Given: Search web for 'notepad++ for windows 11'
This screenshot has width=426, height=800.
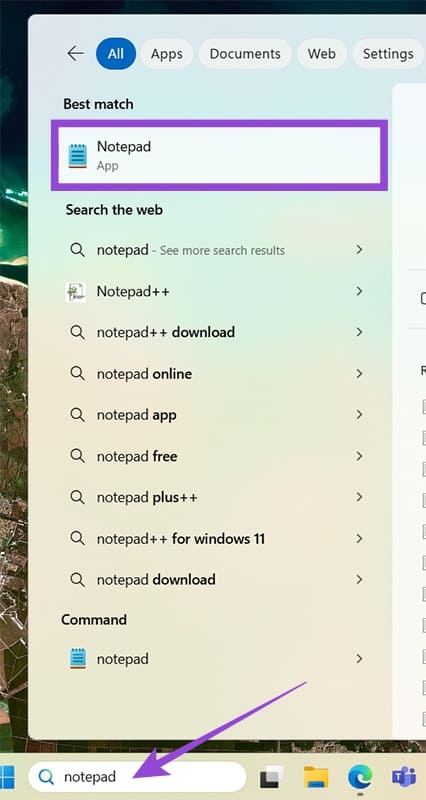Looking at the screenshot, I should point(216,539).
